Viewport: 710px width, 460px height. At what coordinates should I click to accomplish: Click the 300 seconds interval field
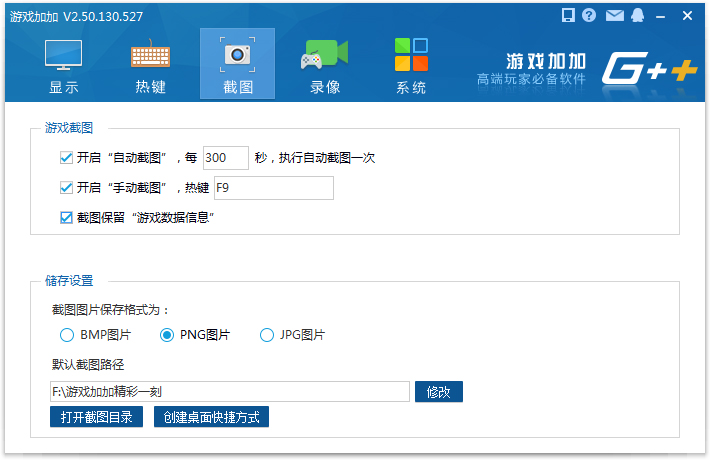[x=225, y=158]
